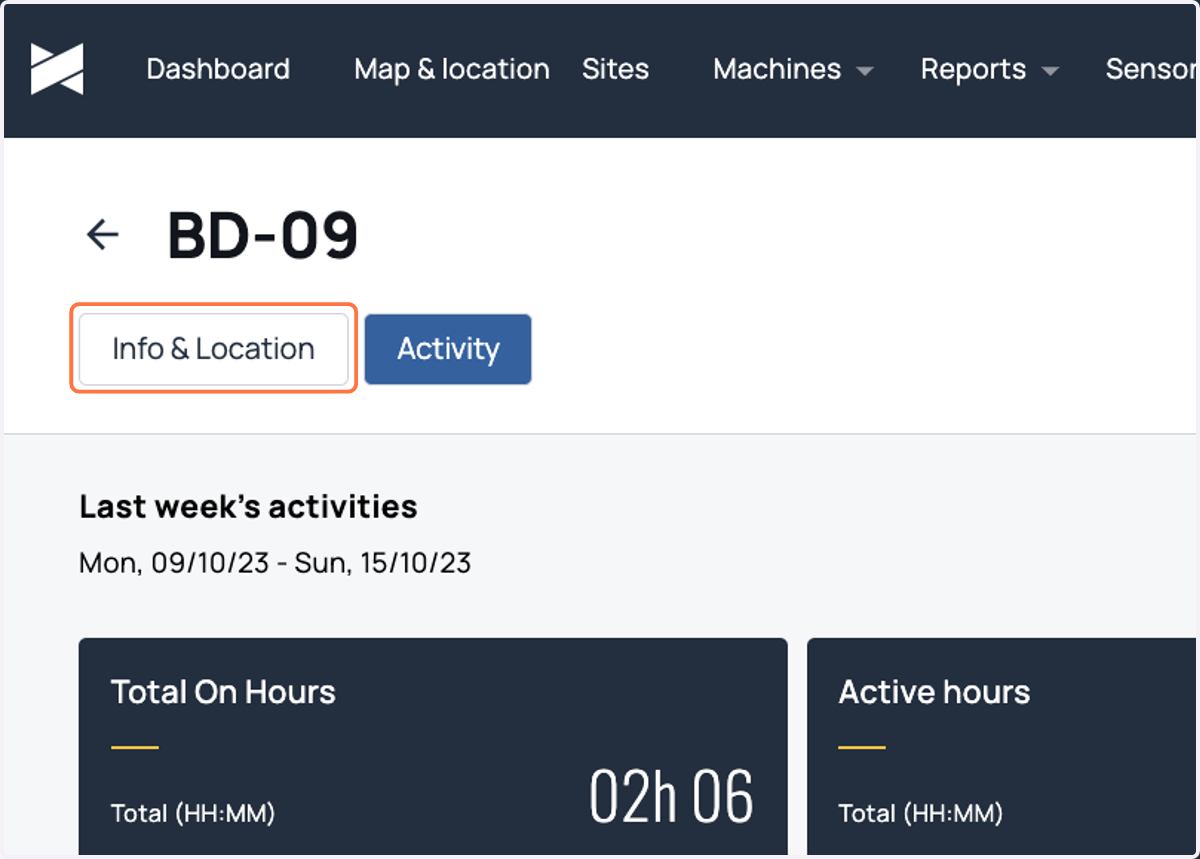Expand the Machines dropdown menu
Viewport: 1200px width, 859px height.
[x=793, y=69]
